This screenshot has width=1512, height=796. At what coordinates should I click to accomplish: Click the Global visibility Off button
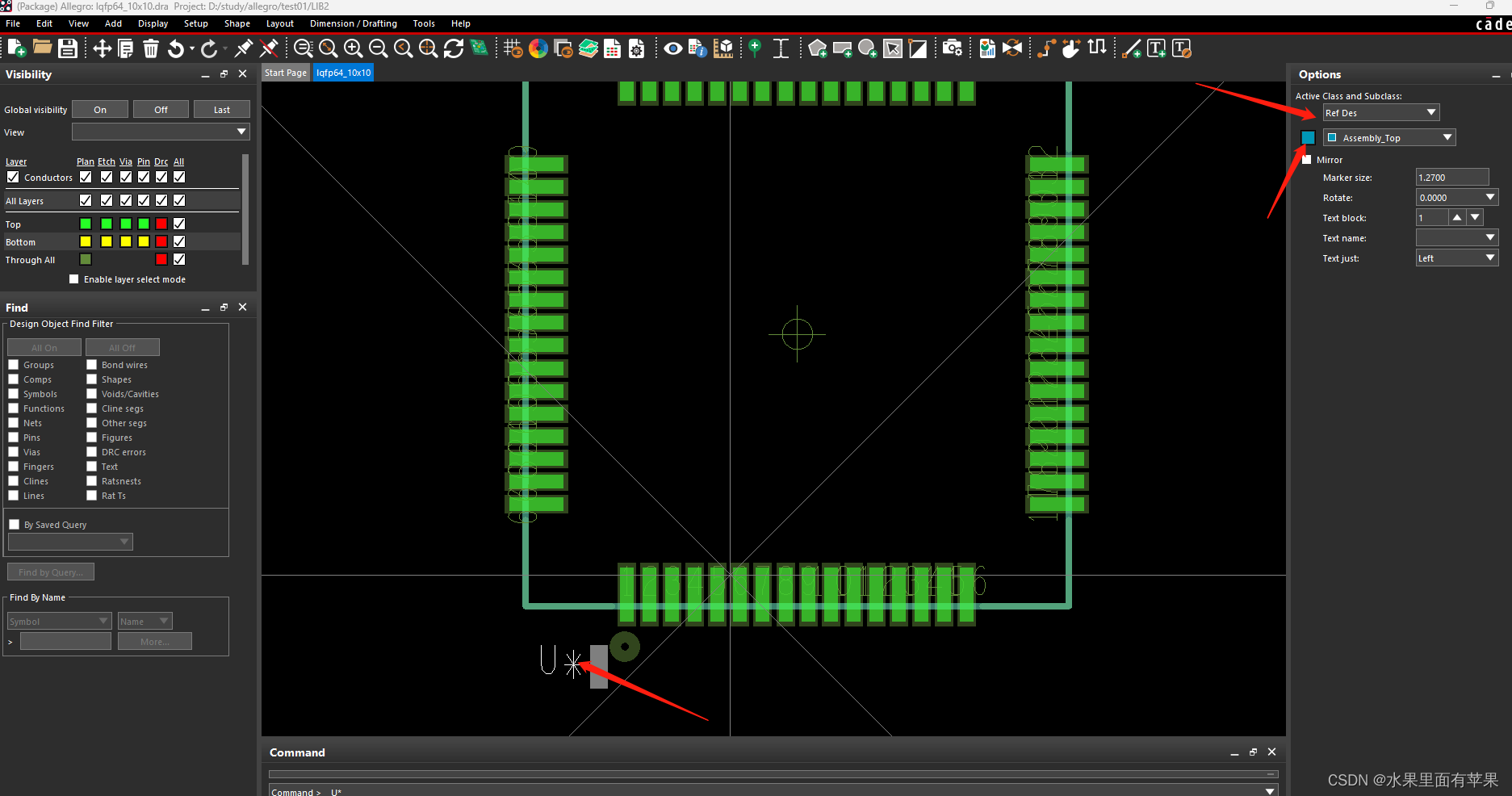coord(161,110)
